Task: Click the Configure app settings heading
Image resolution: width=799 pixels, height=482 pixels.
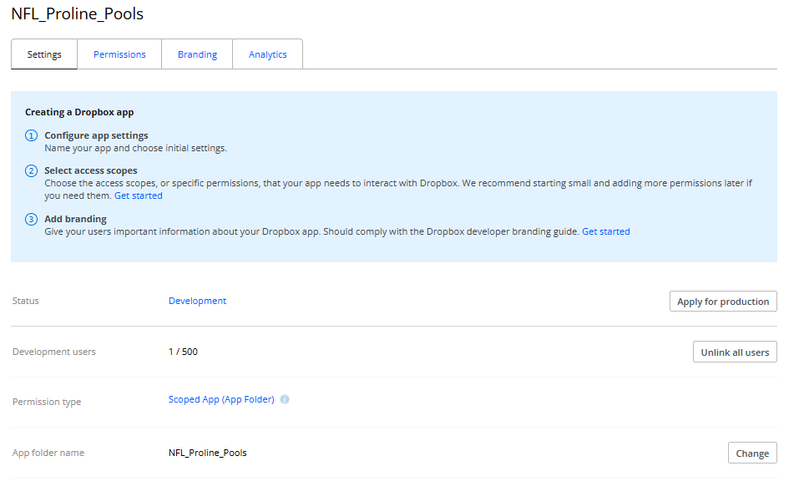Action: click(96, 135)
